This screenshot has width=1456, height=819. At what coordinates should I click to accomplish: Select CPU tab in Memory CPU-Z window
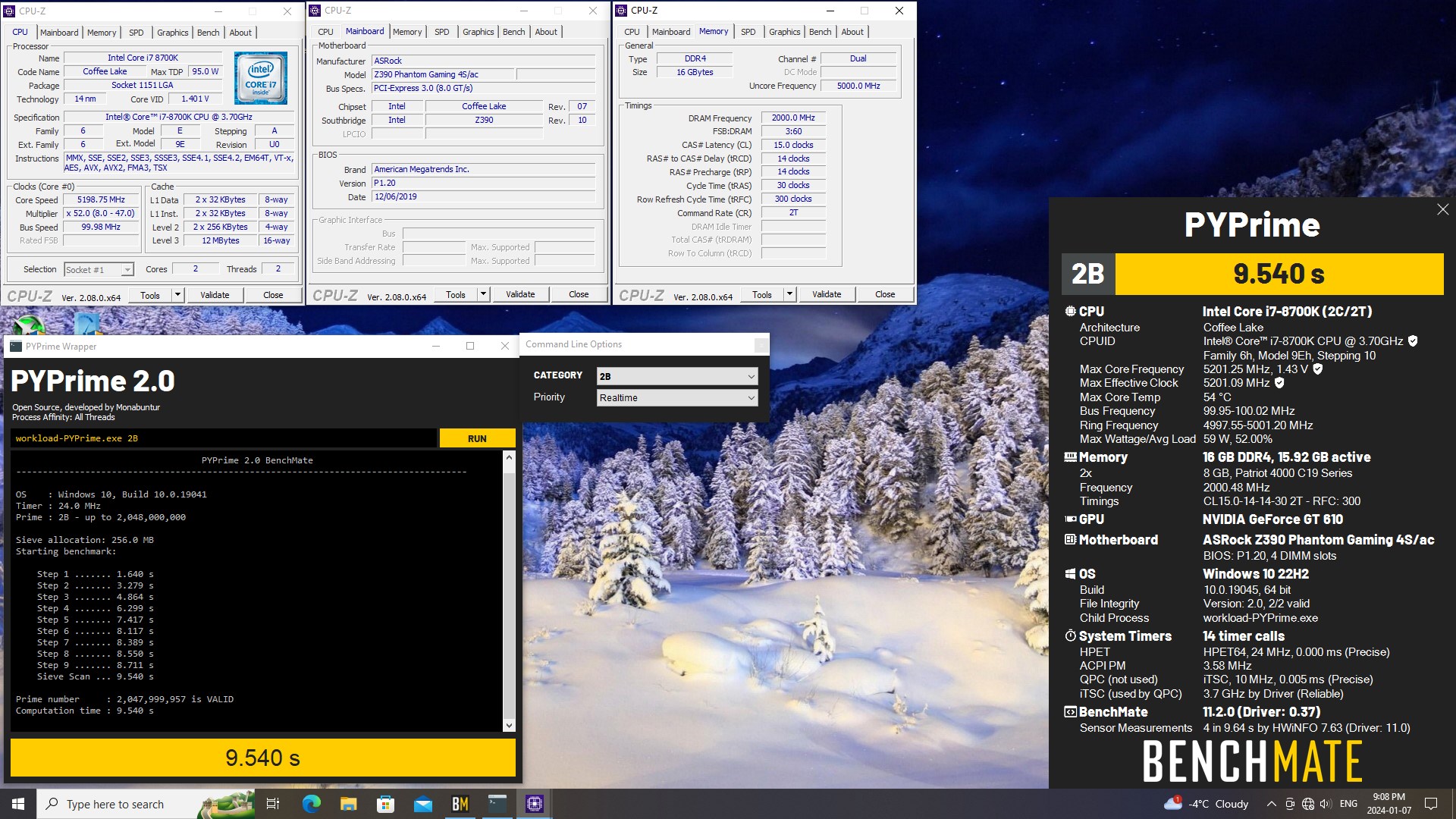tap(632, 32)
